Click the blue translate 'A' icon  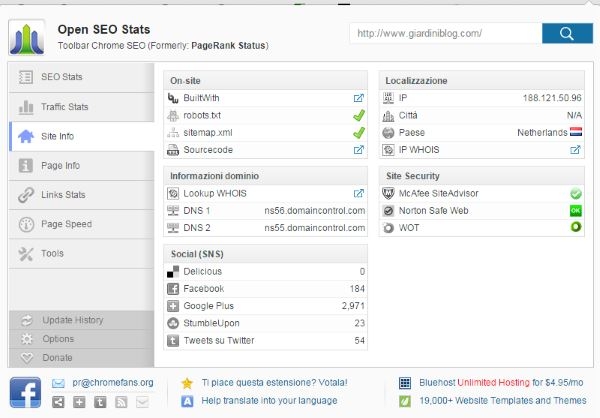[x=187, y=401]
